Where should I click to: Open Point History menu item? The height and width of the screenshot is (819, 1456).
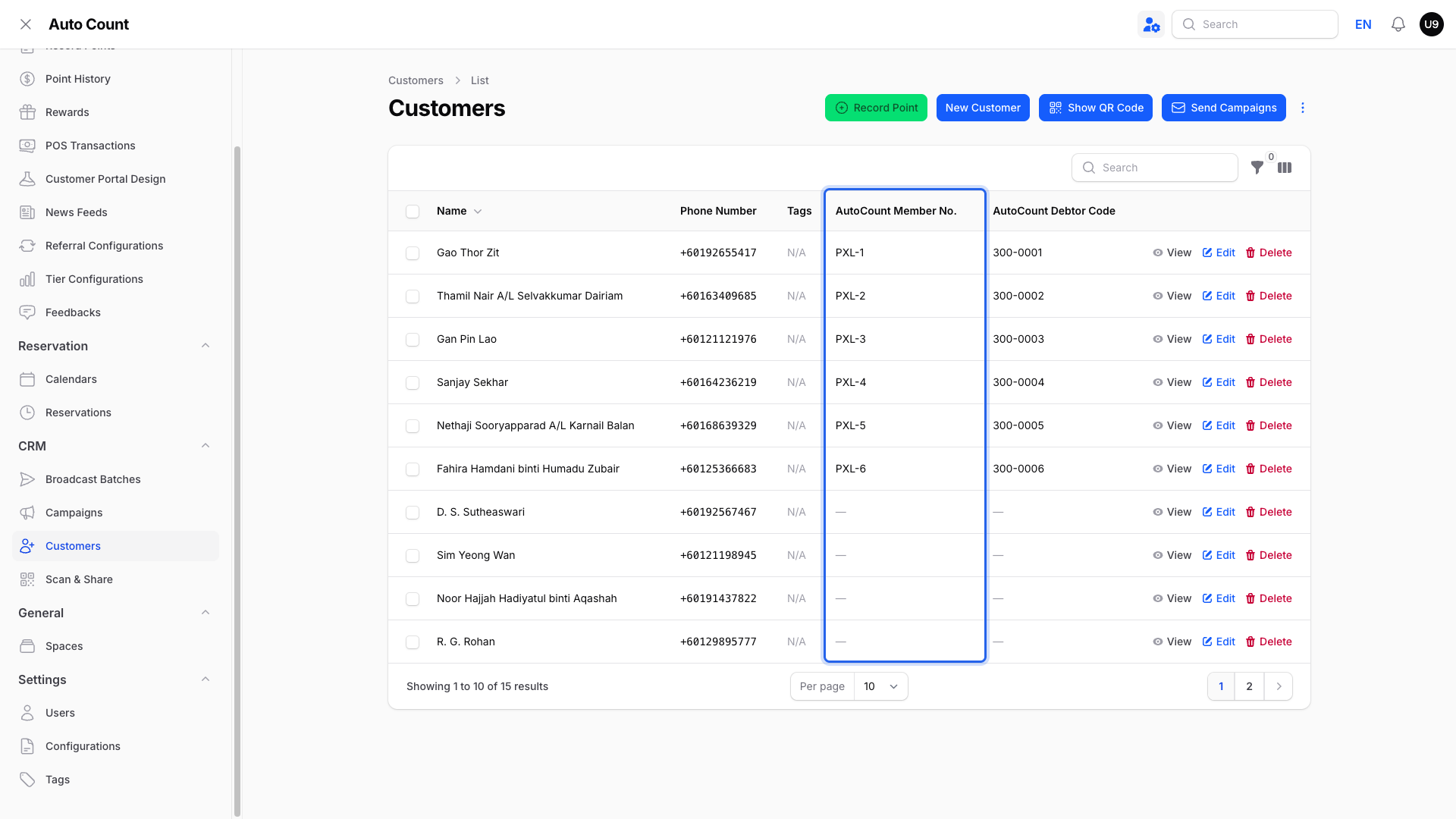pos(115,79)
